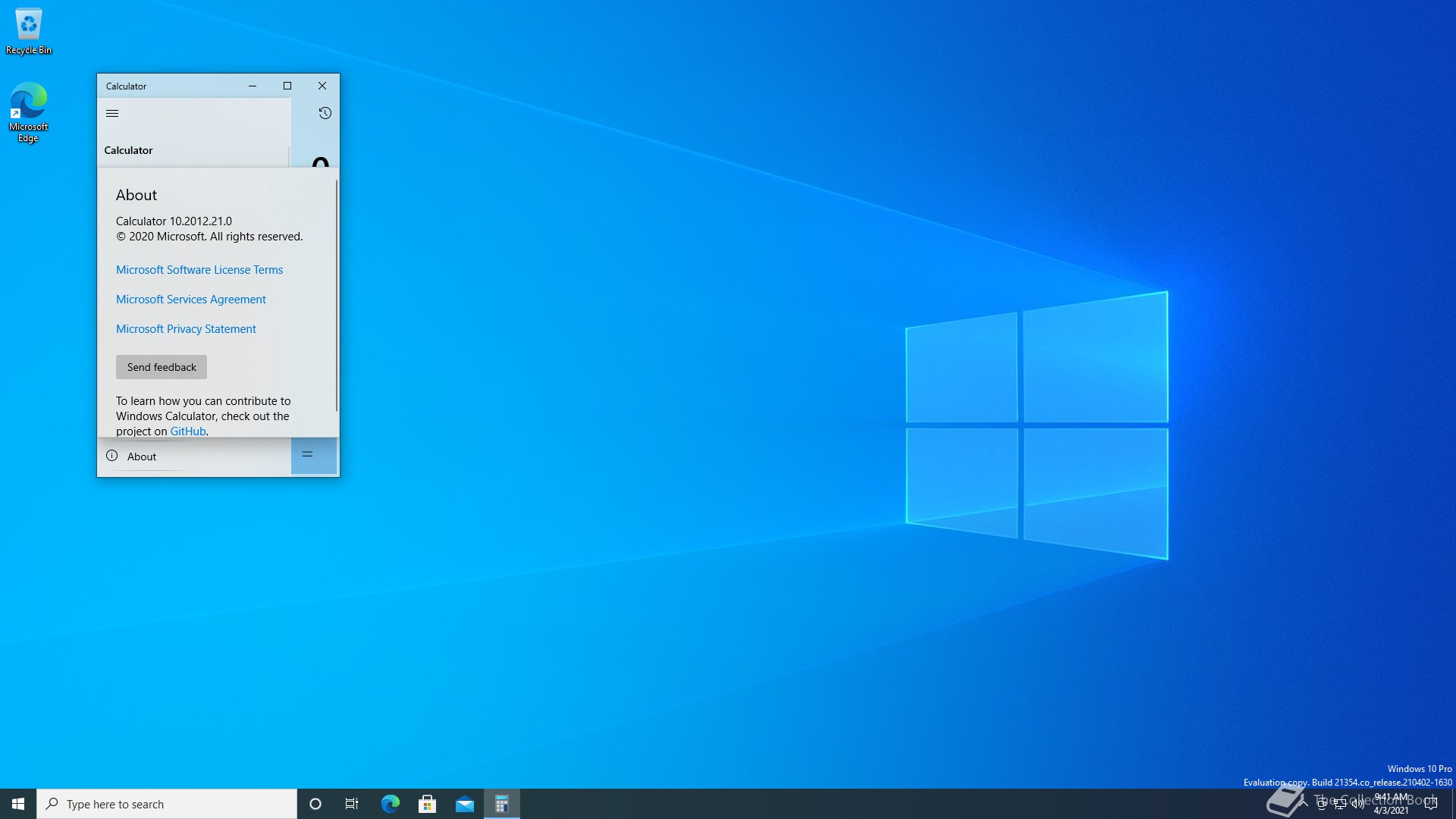Click the Calculator version text 10.2012.21.0
Viewport: 1456px width, 819px height.
pos(174,221)
